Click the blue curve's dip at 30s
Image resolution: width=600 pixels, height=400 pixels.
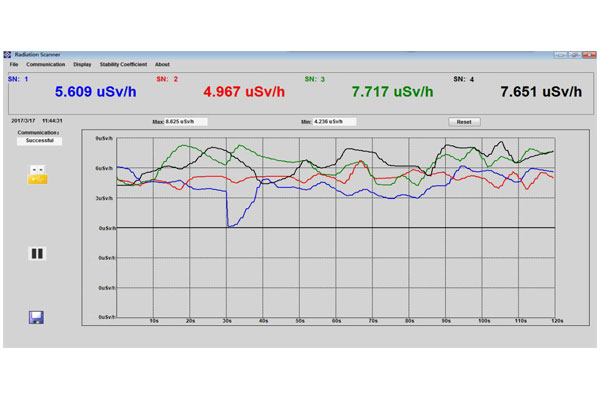[x=230, y=226]
